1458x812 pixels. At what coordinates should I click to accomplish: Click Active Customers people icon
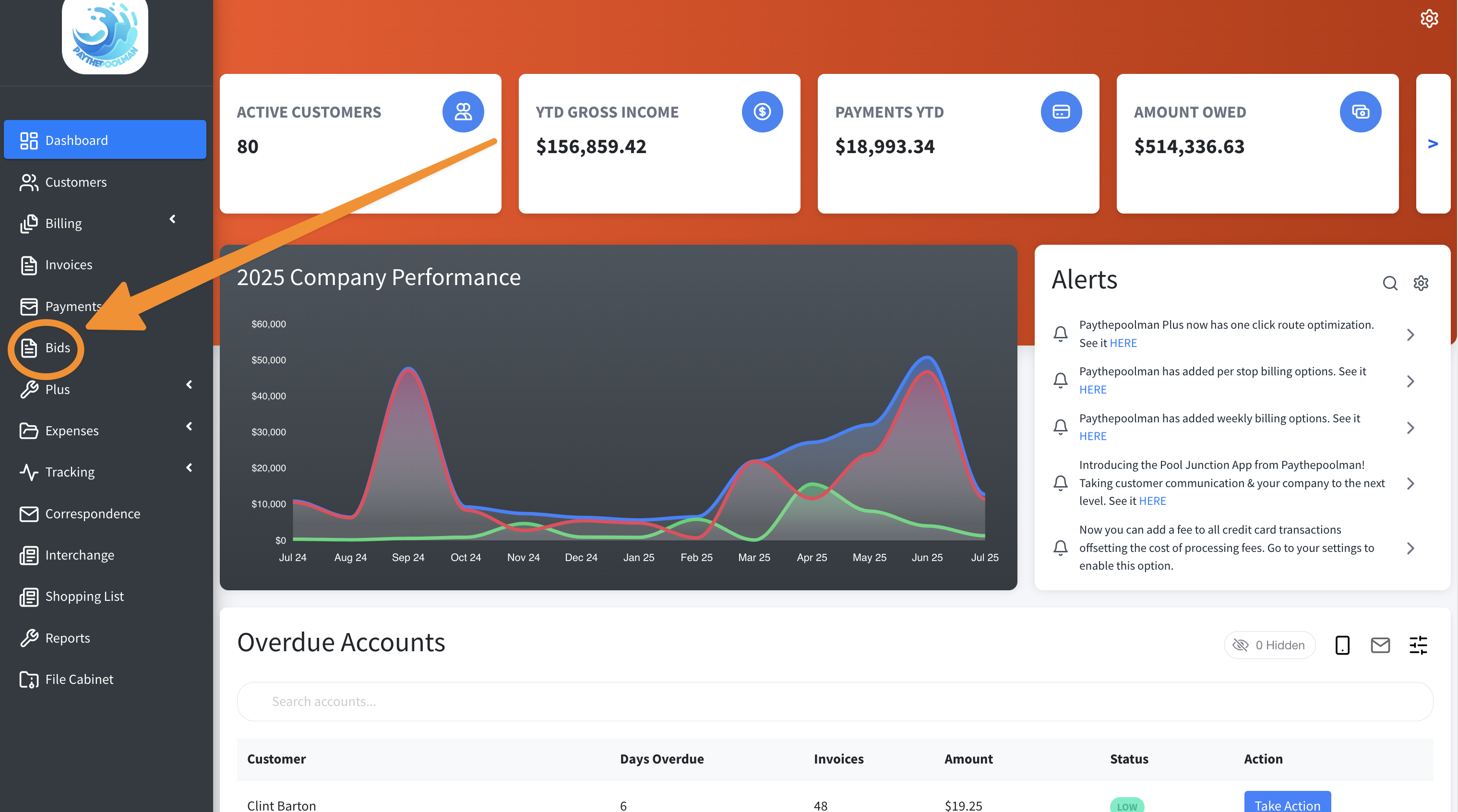[x=463, y=112]
